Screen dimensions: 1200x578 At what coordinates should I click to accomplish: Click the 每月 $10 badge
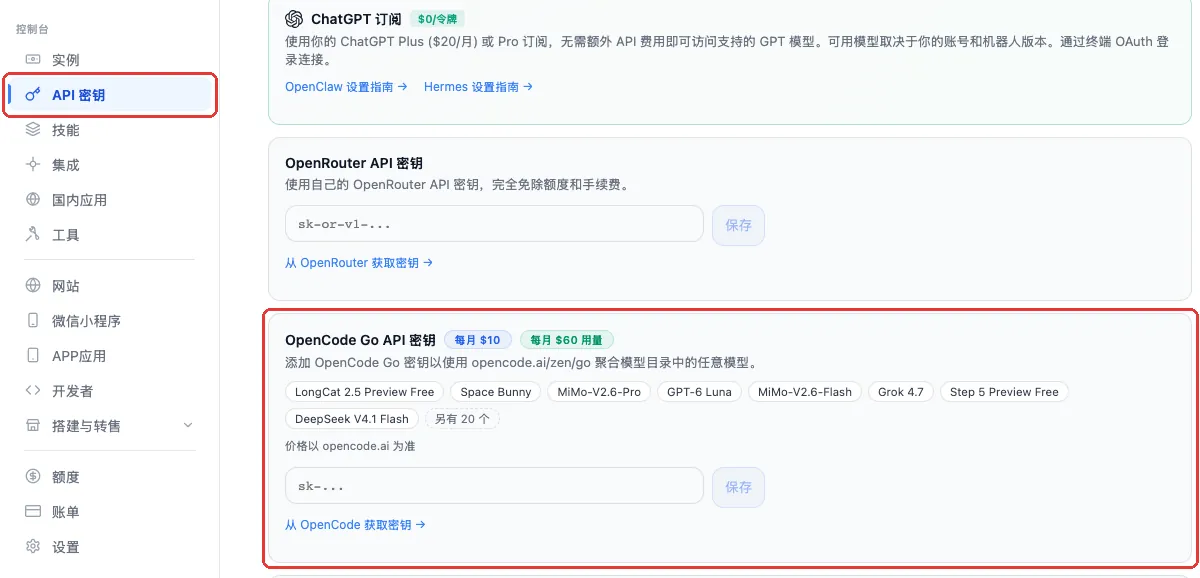478,340
